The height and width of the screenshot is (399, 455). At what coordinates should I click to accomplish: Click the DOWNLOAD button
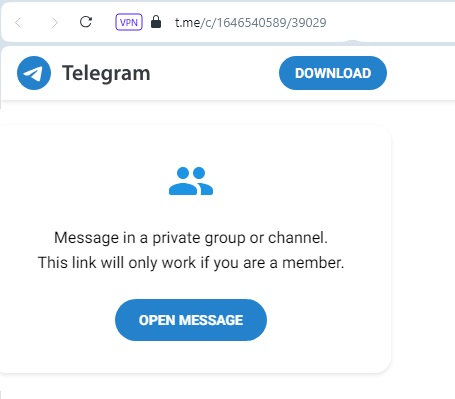(x=333, y=73)
